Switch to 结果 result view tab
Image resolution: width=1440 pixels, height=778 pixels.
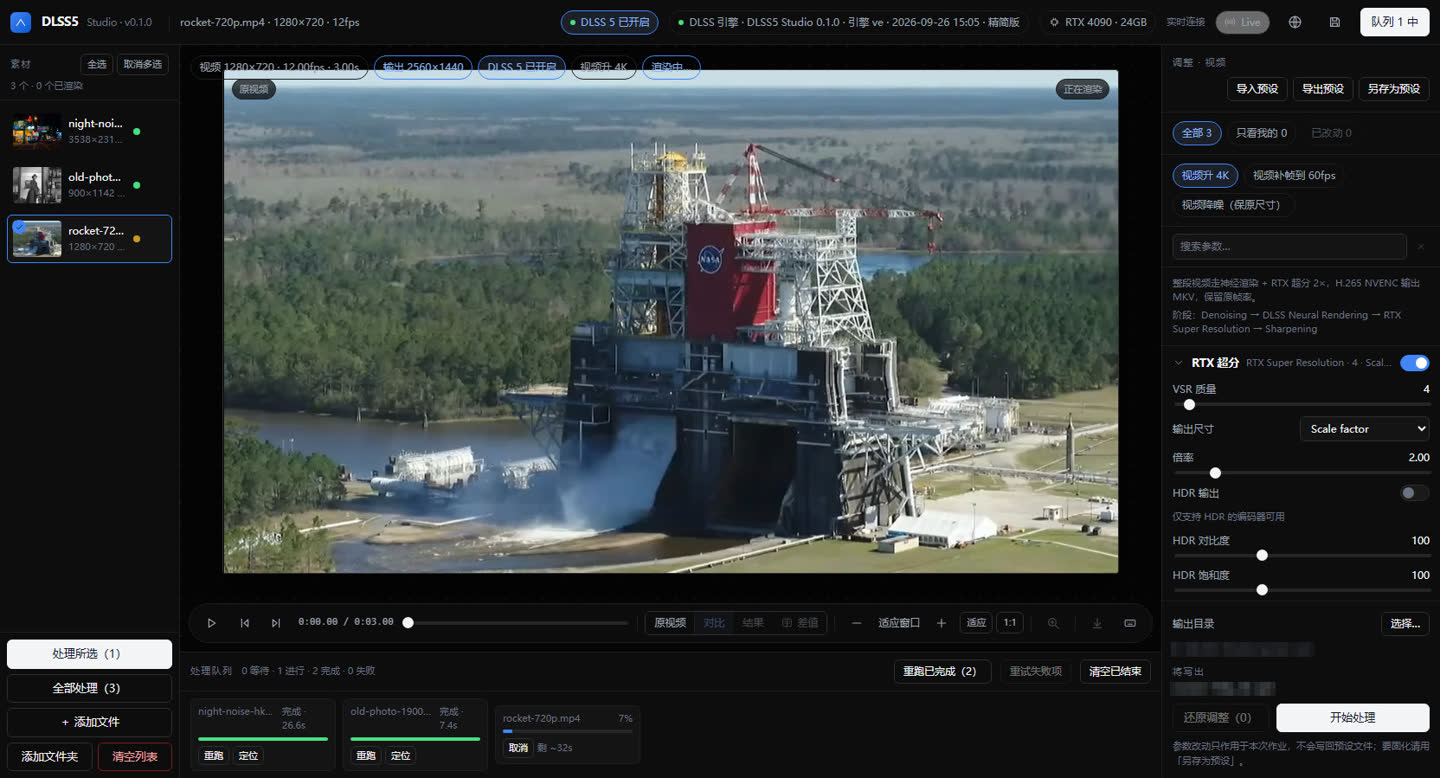click(x=753, y=623)
